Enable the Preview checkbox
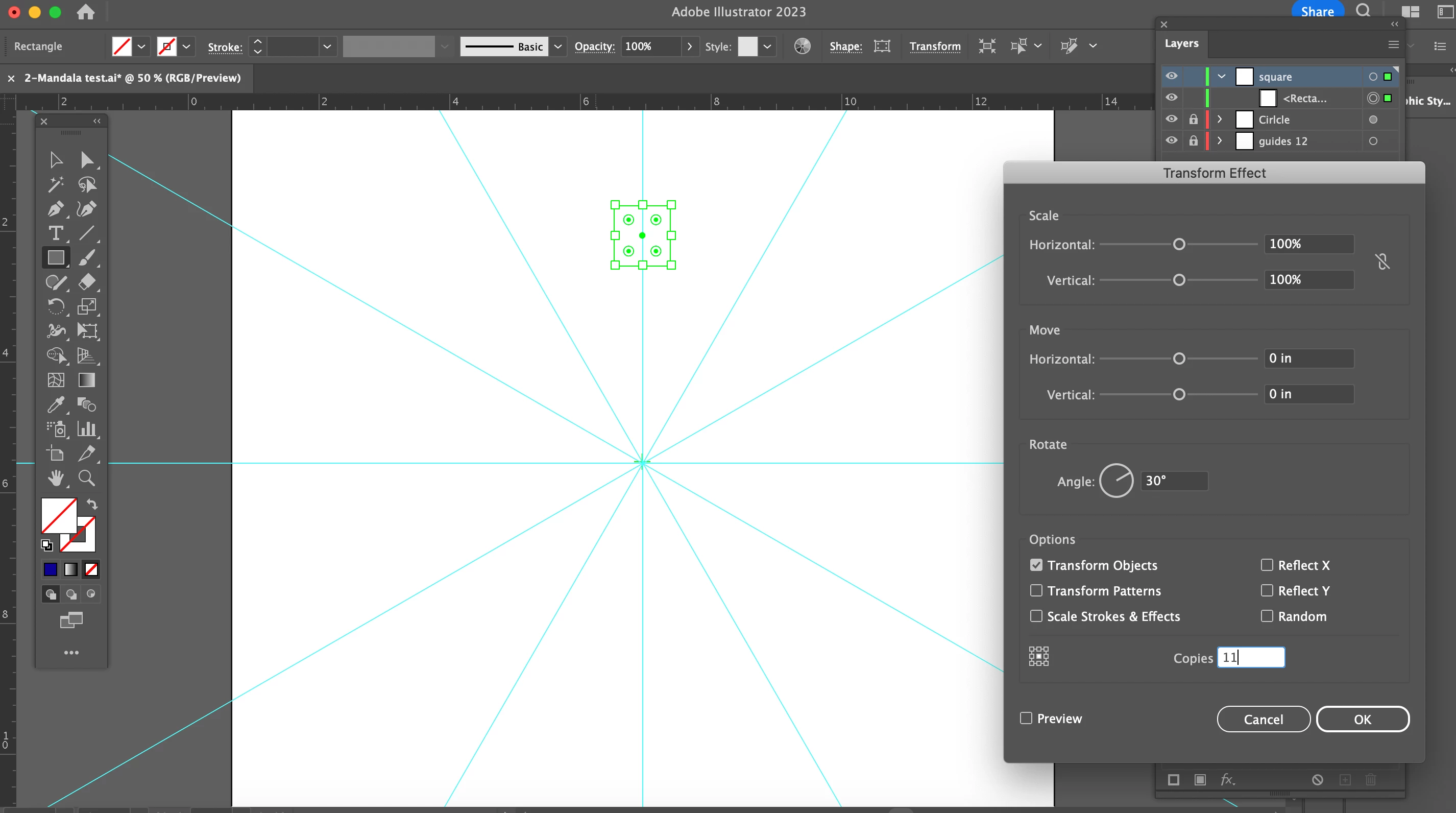1456x813 pixels. tap(1026, 718)
